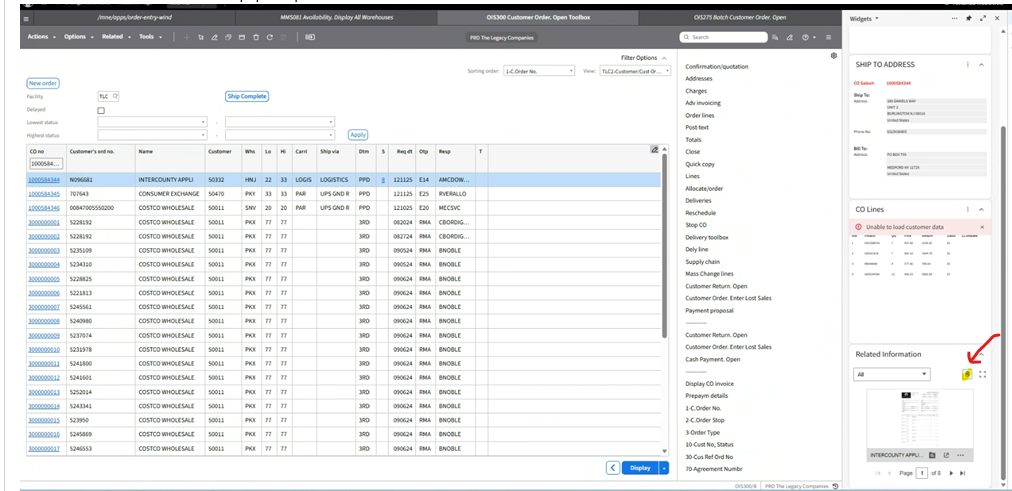Toggle the Delayed checkbox

click(x=101, y=110)
